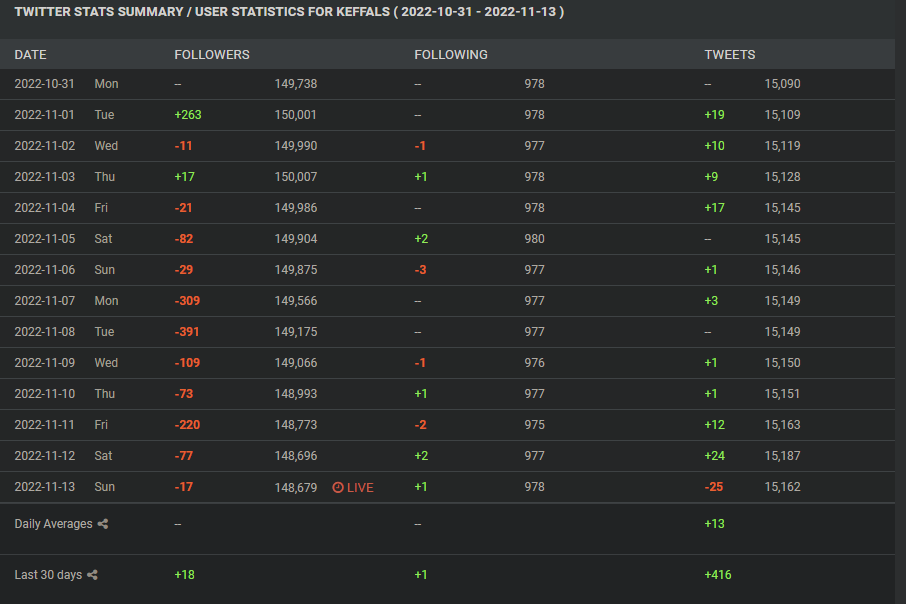Click the +416 tweets 30-day total
Image resolution: width=906 pixels, height=604 pixels.
point(718,575)
